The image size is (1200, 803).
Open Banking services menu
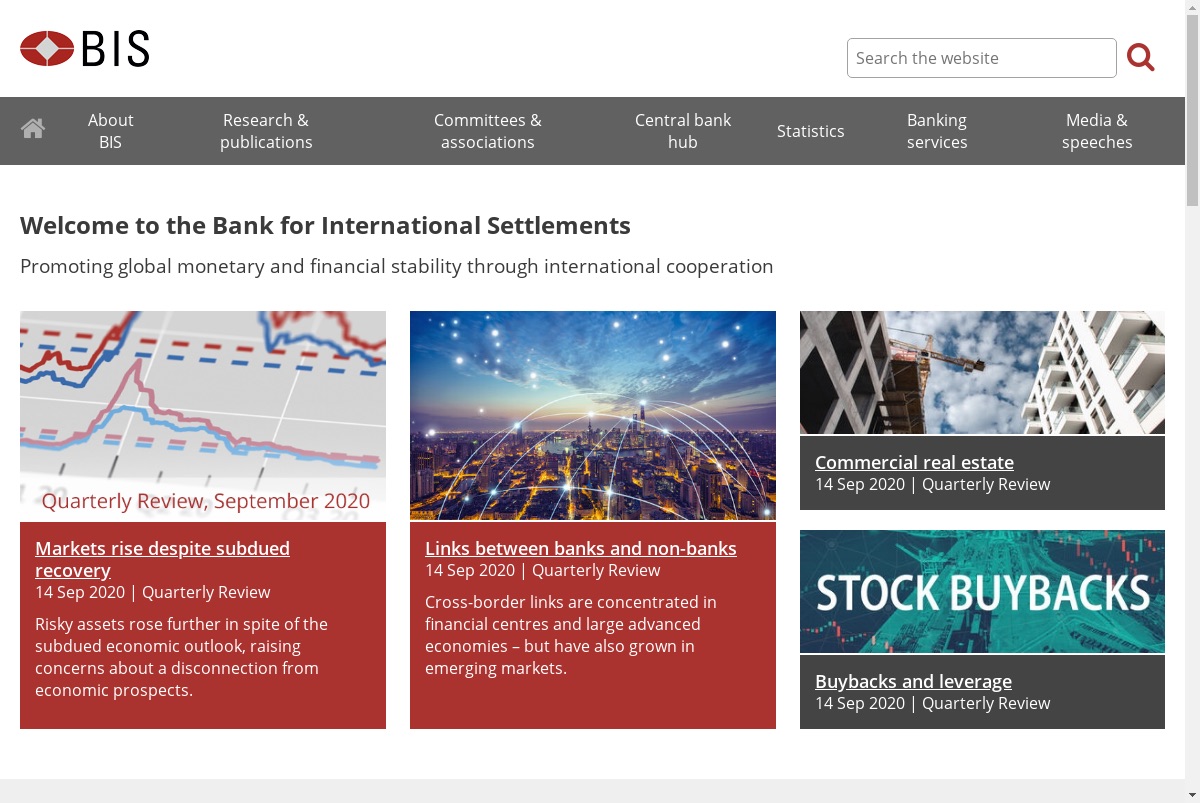937,131
